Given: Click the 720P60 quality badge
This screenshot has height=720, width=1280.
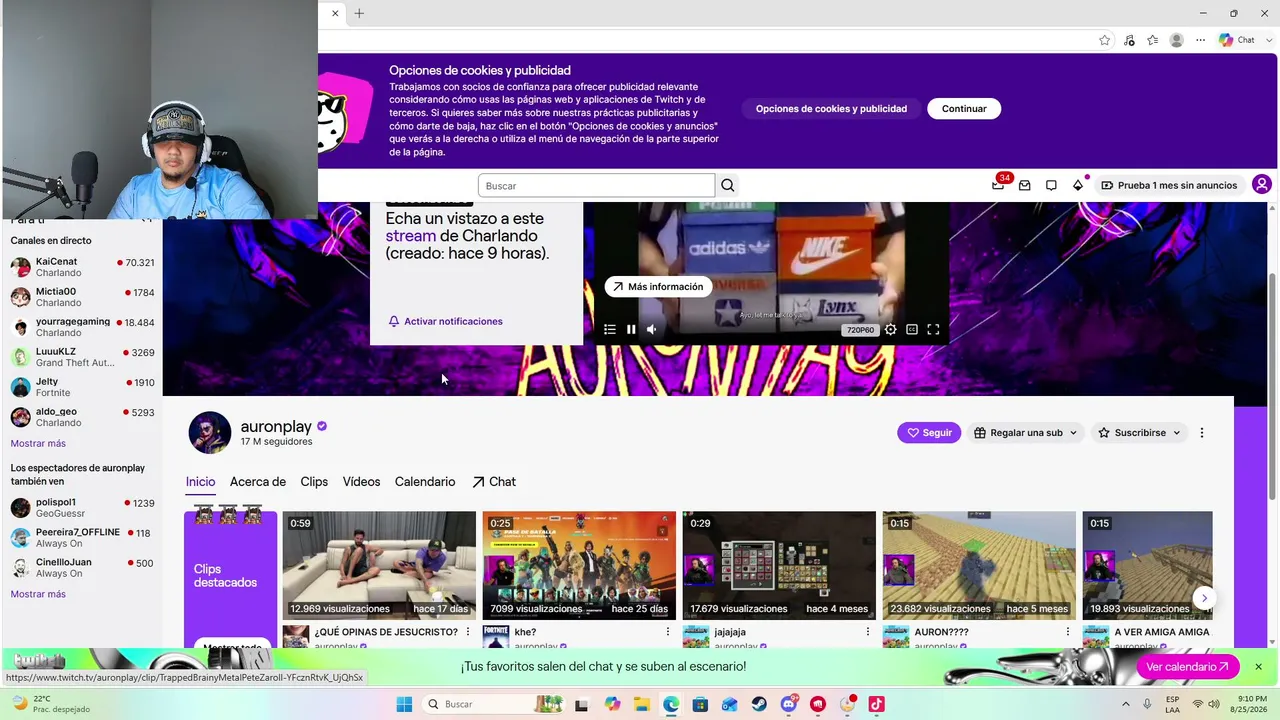Looking at the screenshot, I should coord(860,330).
